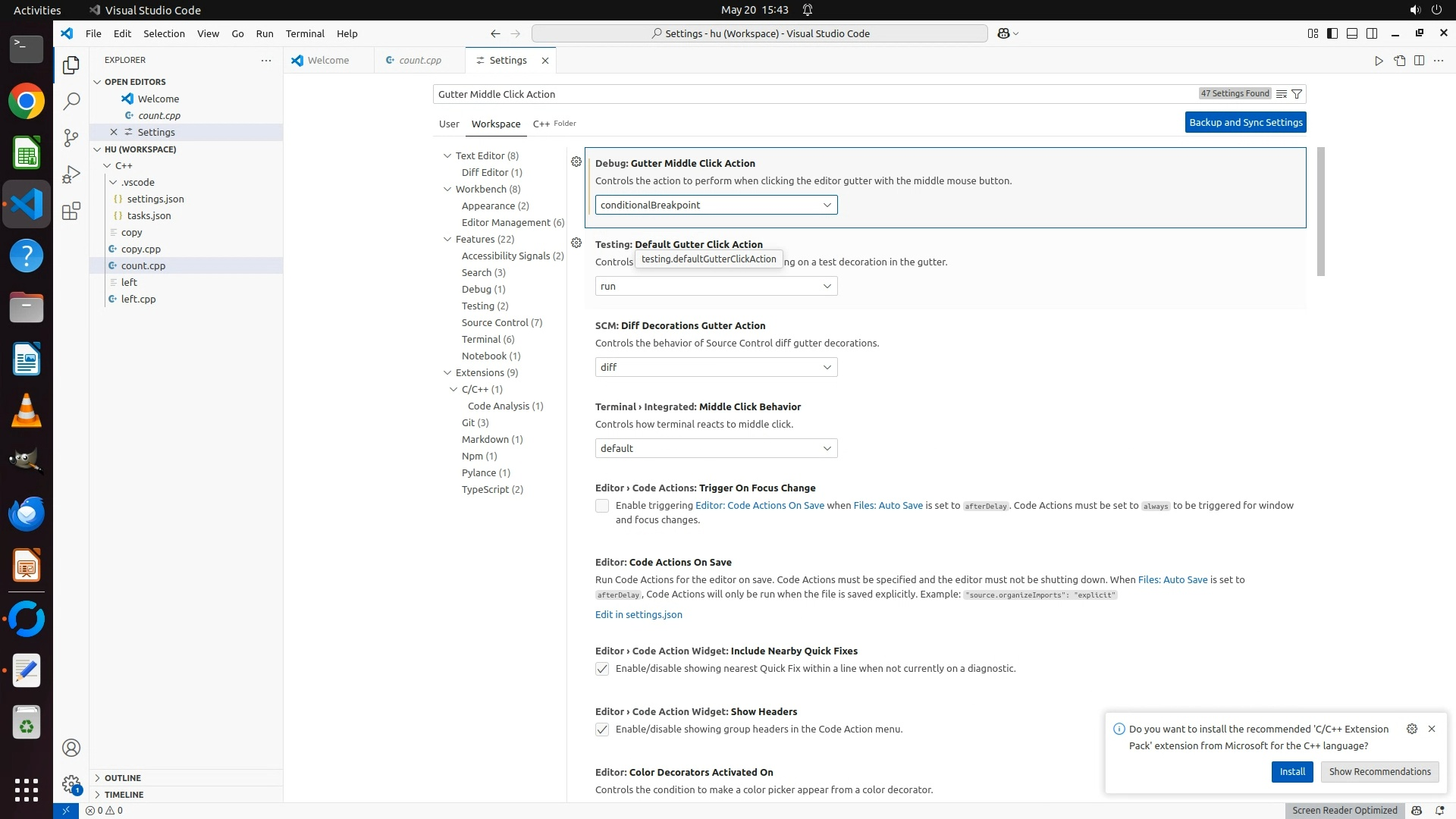Open the conditionalBreakpoint dropdown
The height and width of the screenshot is (819, 1456).
tap(716, 205)
